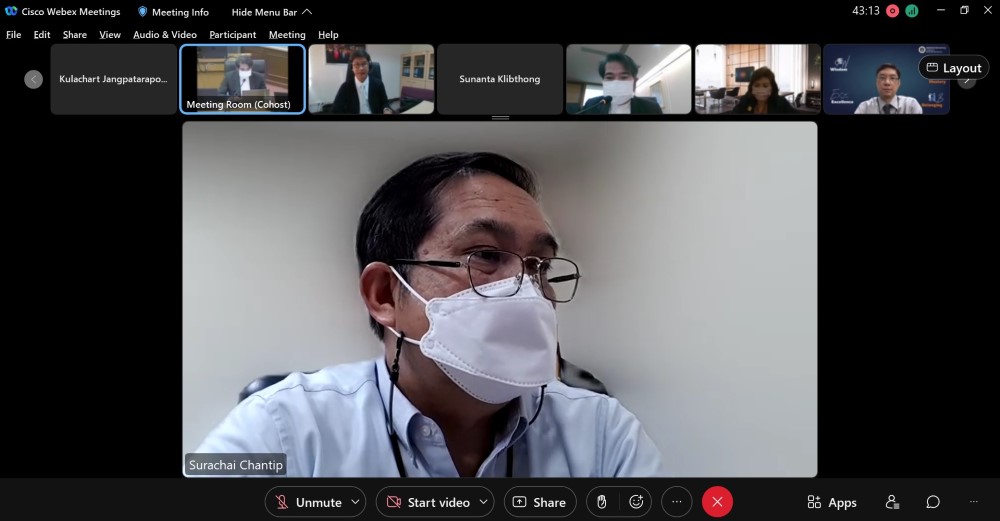Open the Participant menu

pos(232,35)
